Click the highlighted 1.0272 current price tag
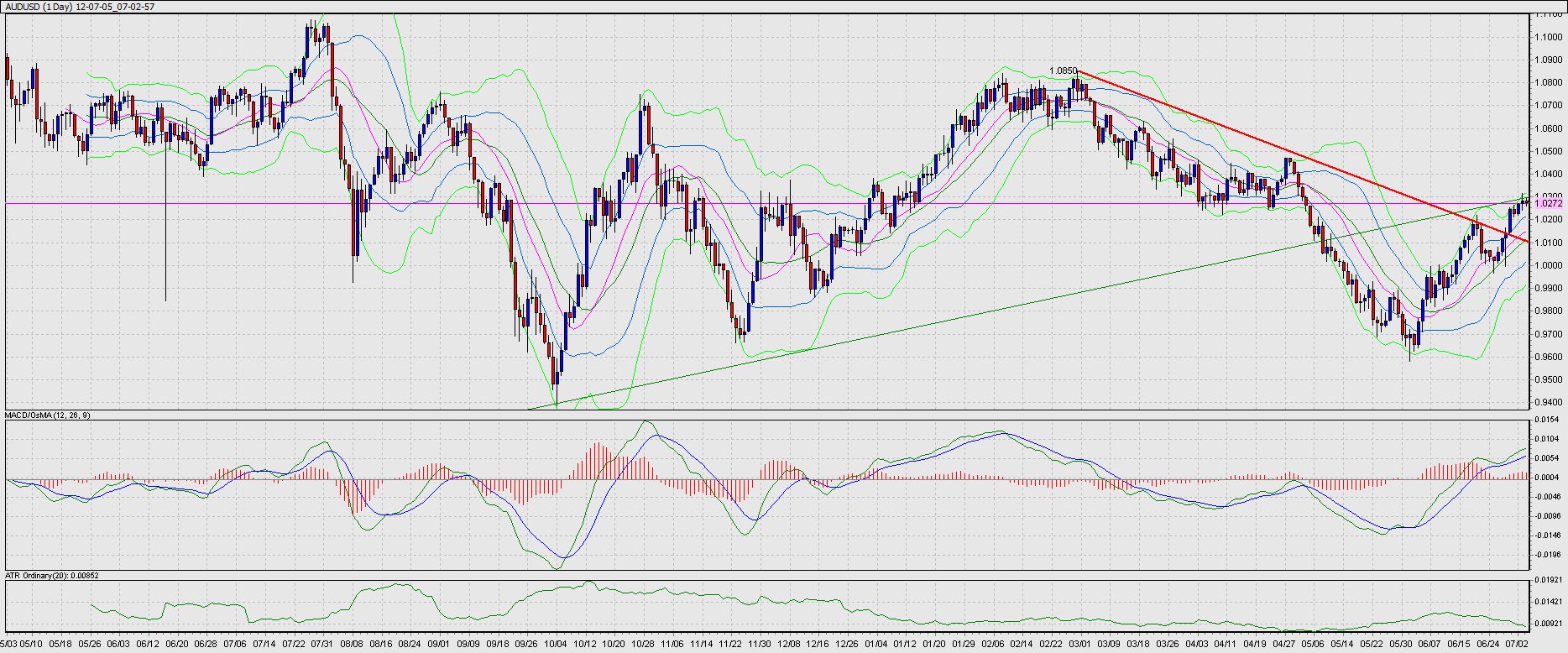The width and height of the screenshot is (1568, 653). (x=1549, y=203)
